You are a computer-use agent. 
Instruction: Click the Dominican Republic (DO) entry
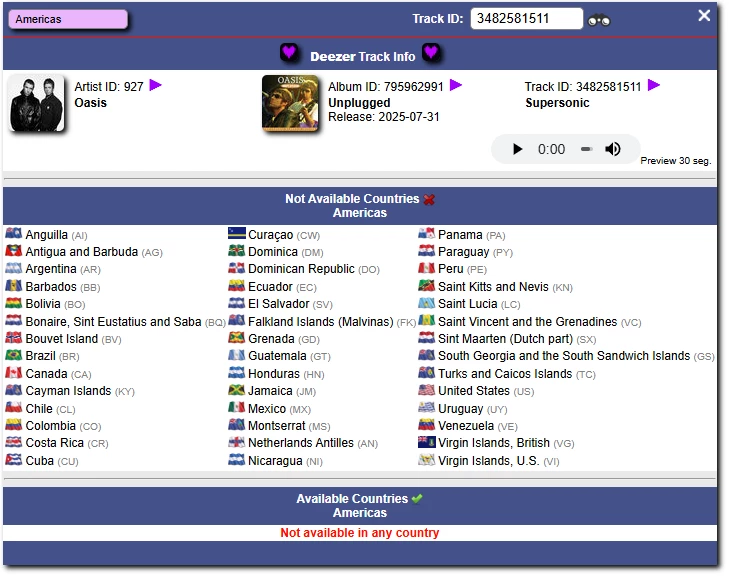304,269
